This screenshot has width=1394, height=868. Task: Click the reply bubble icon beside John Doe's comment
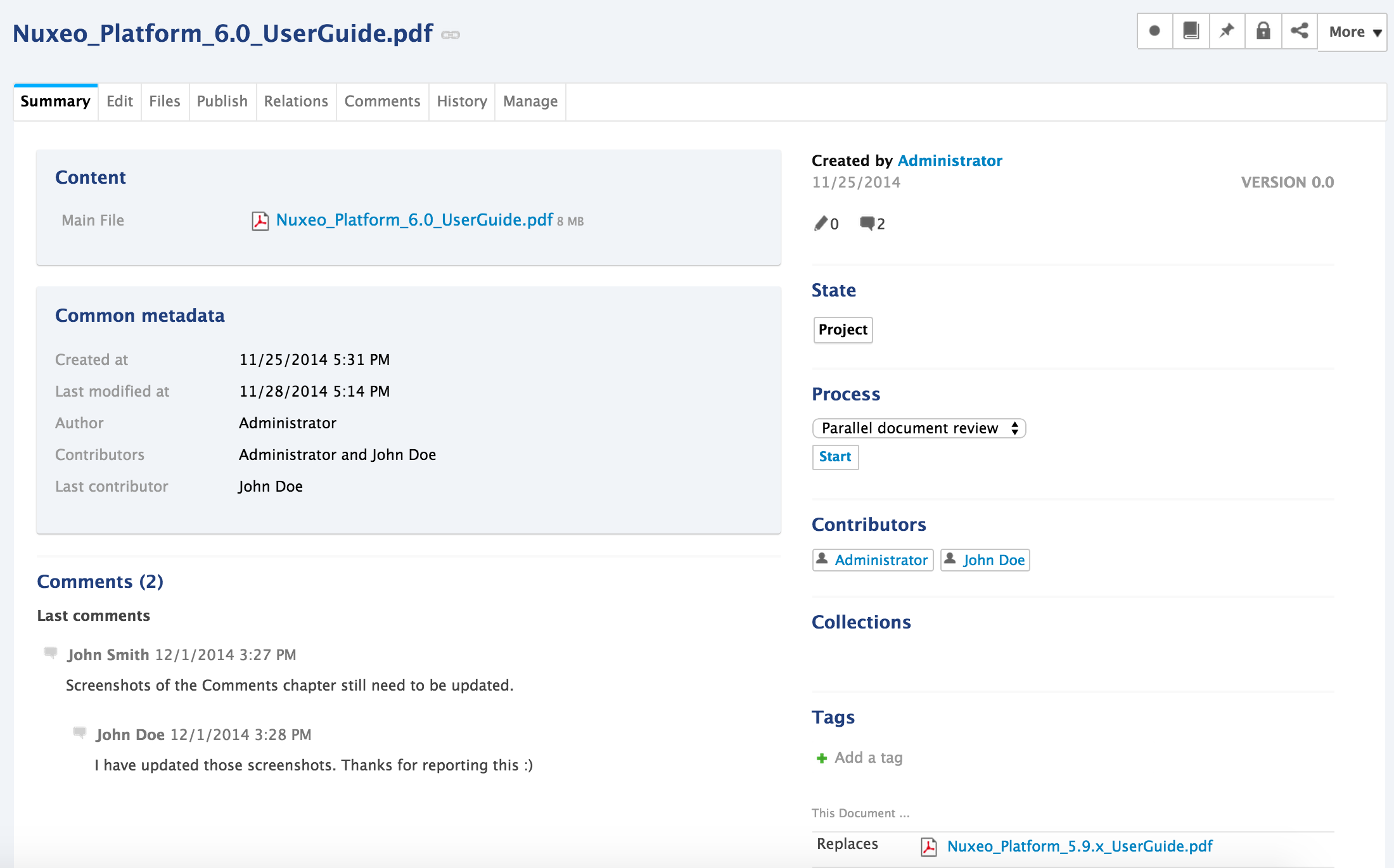(x=79, y=732)
